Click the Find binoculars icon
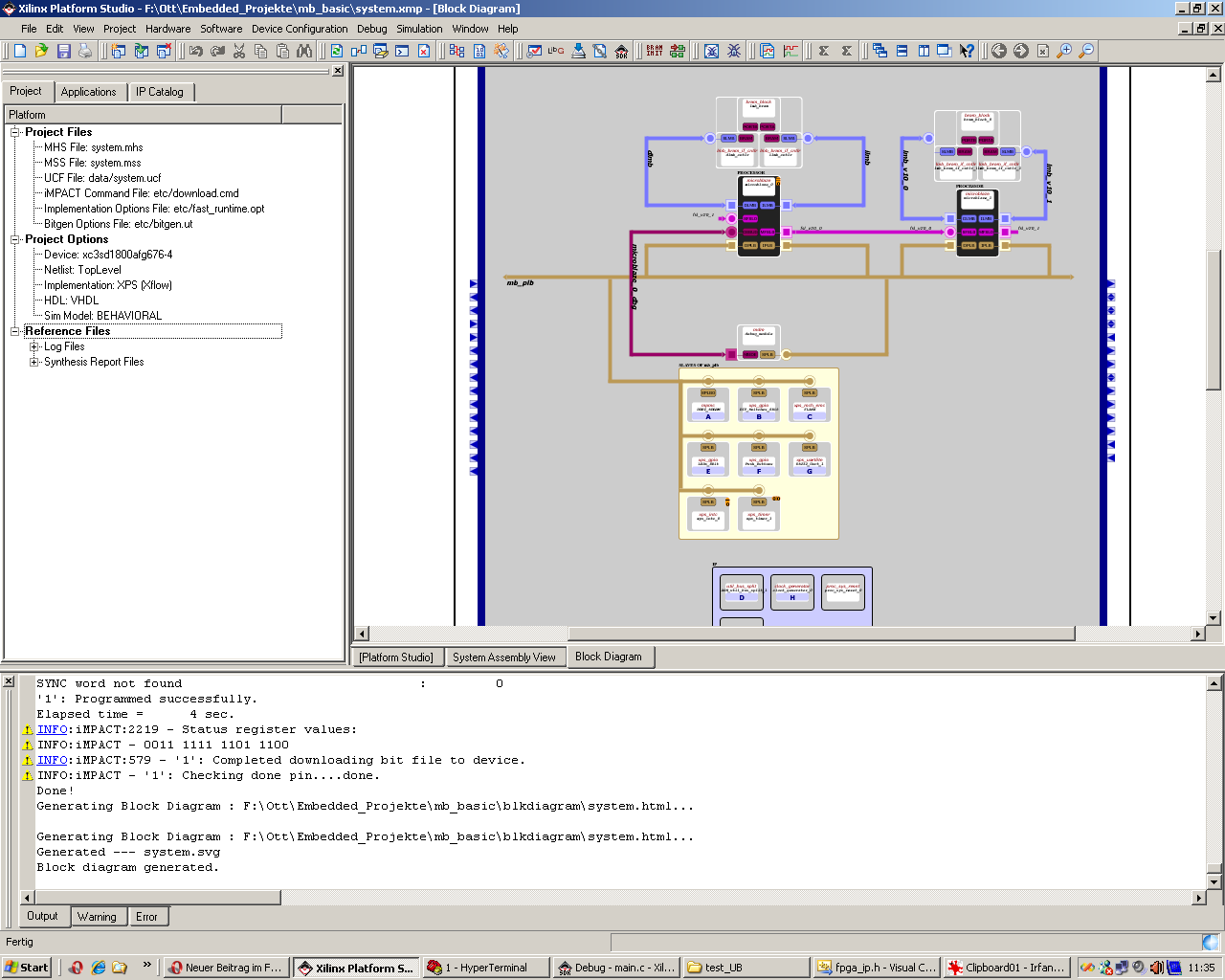Image resolution: width=1225 pixels, height=980 pixels. tap(304, 51)
